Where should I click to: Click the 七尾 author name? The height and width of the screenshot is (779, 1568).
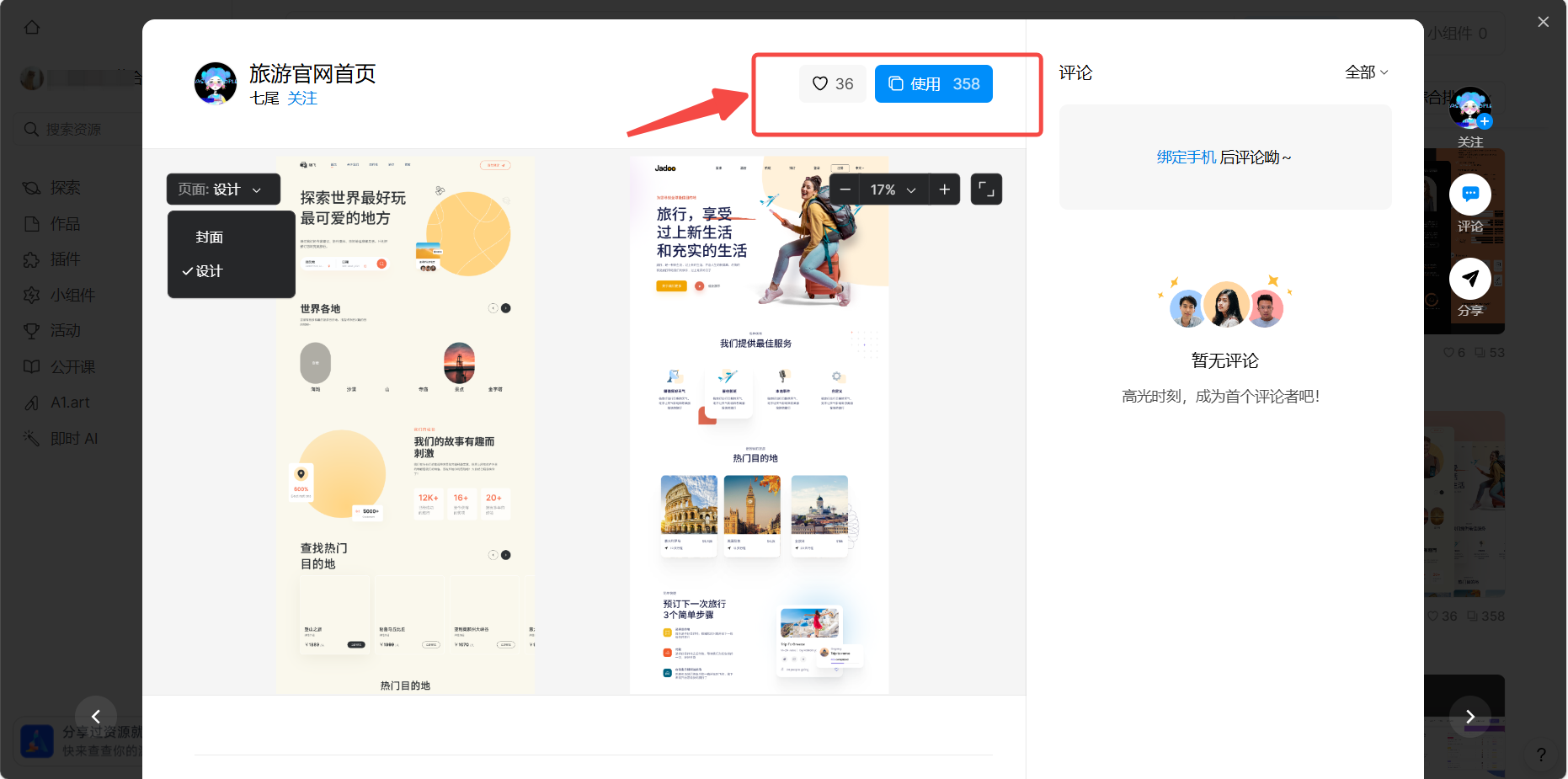point(264,99)
